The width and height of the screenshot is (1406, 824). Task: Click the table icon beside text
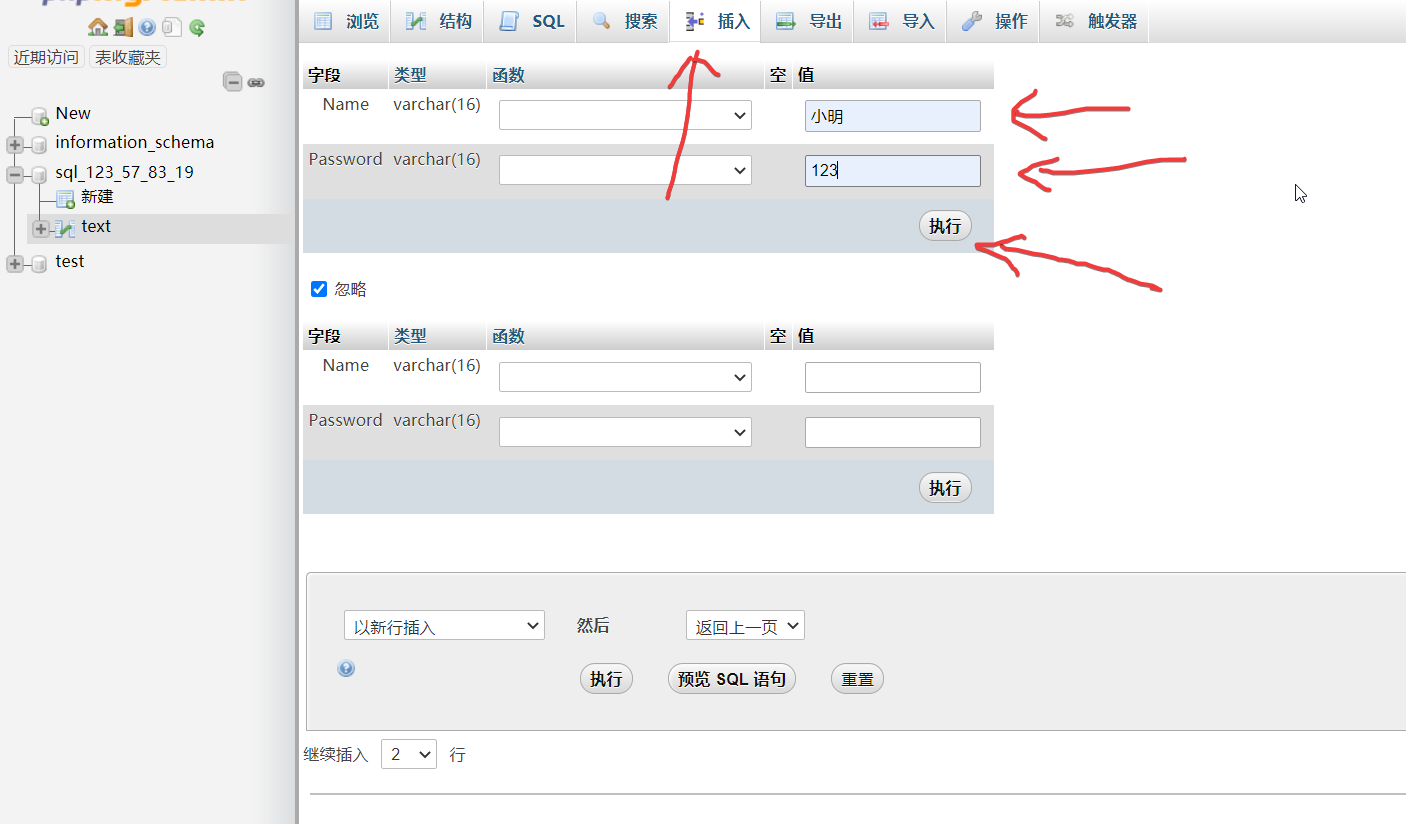coord(65,228)
